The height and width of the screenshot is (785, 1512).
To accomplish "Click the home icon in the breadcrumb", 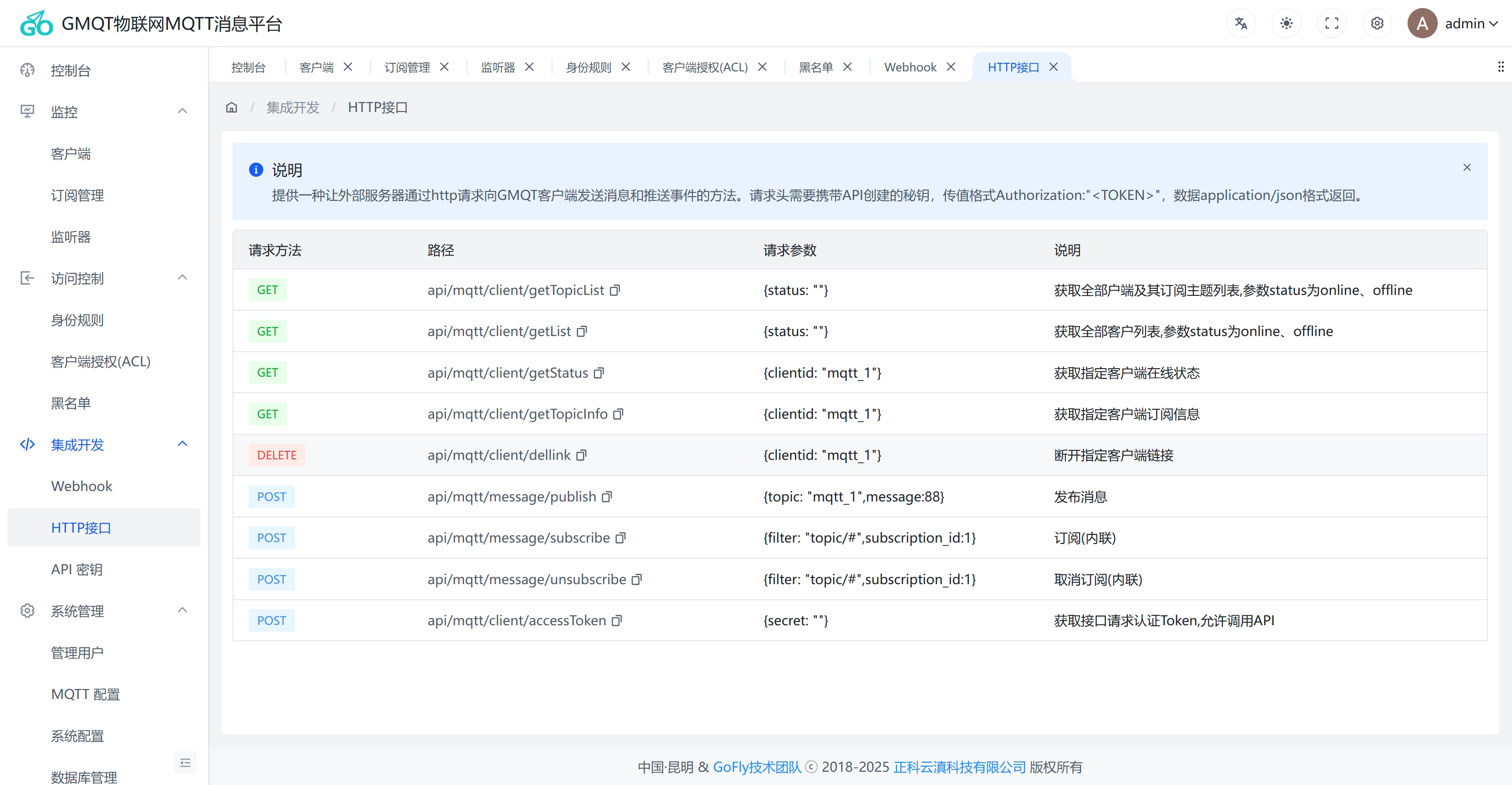I will pyautogui.click(x=231, y=107).
